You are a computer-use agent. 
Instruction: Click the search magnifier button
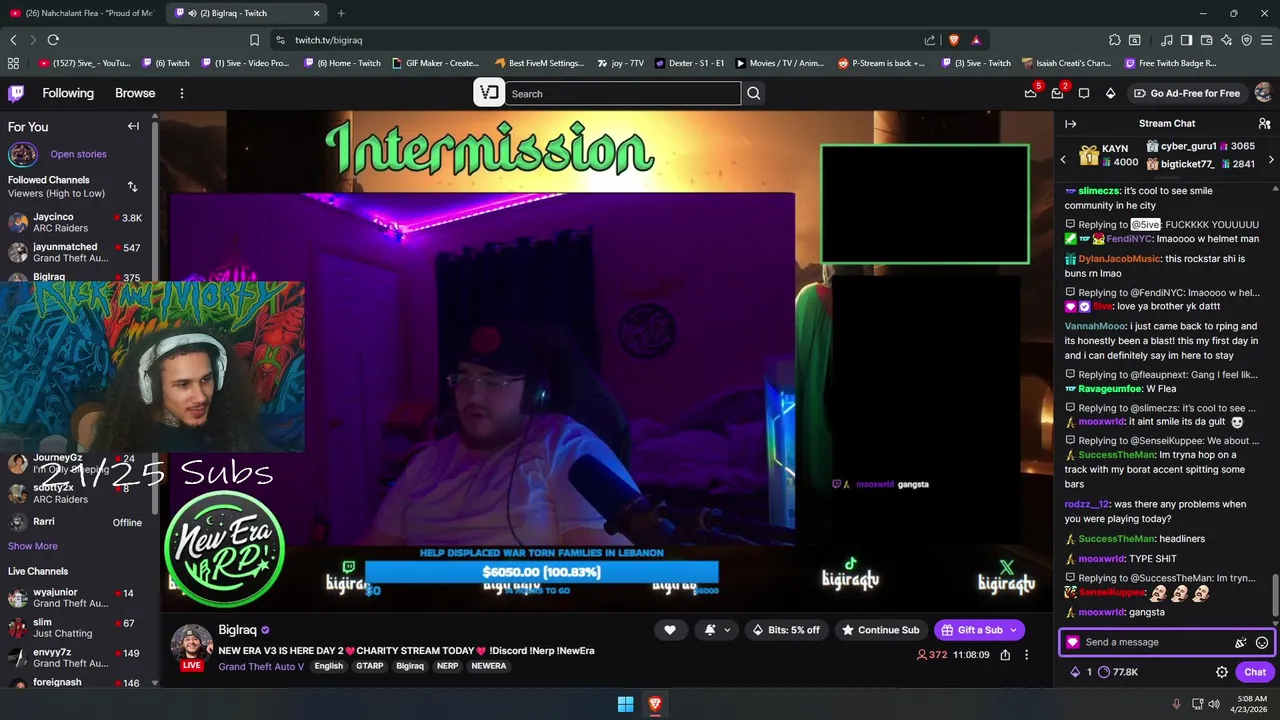point(754,93)
